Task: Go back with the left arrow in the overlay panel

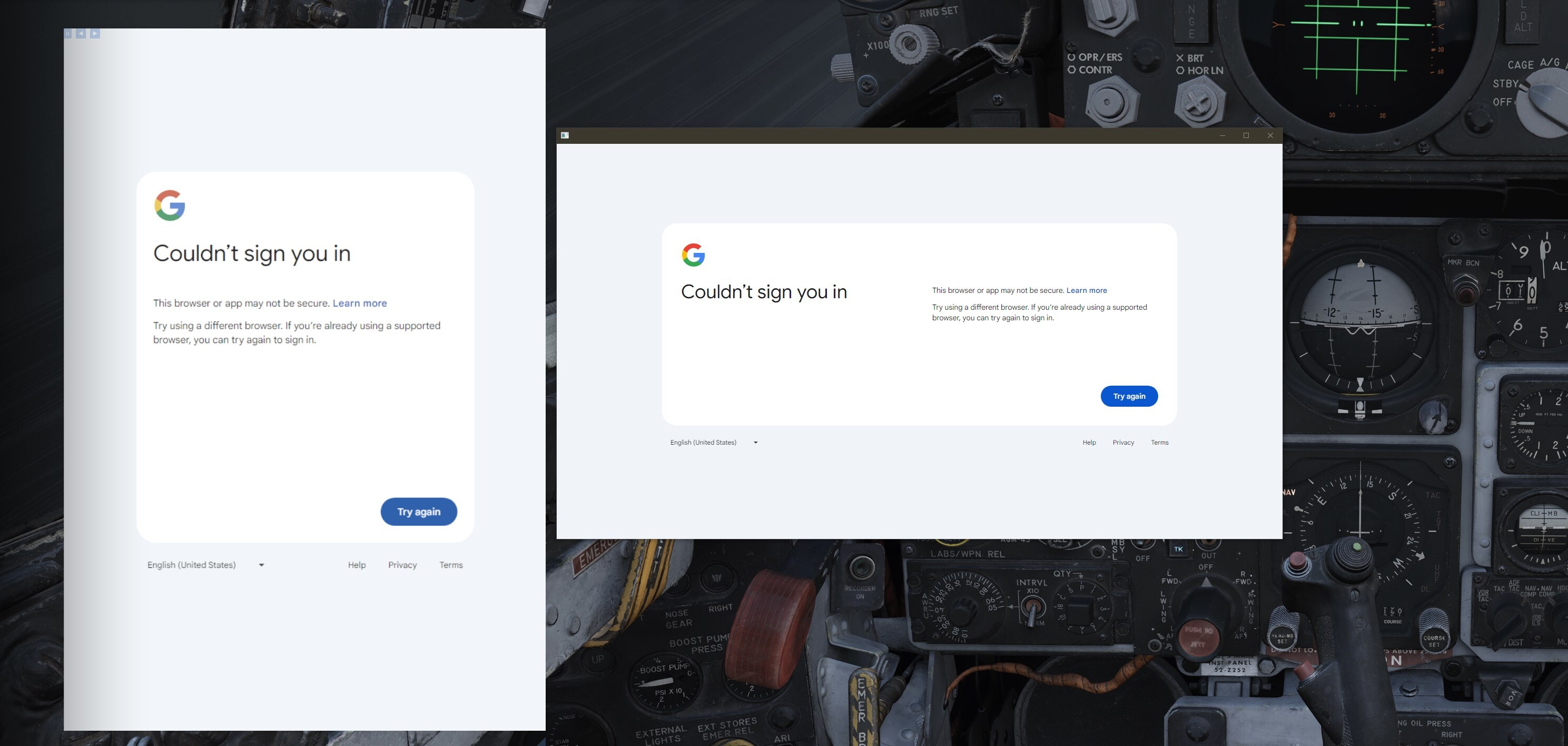Action: click(x=81, y=34)
